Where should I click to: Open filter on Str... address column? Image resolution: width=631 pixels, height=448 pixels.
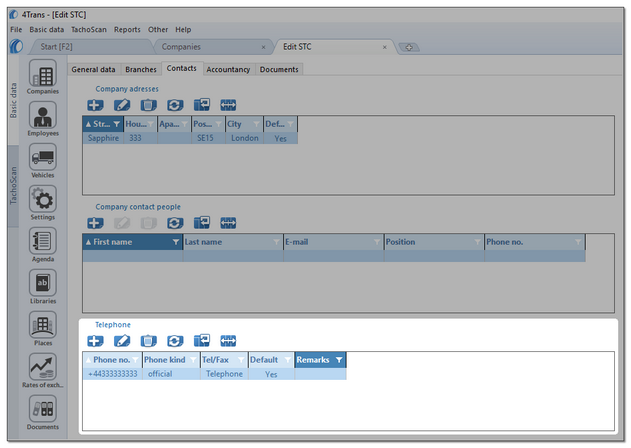point(117,124)
